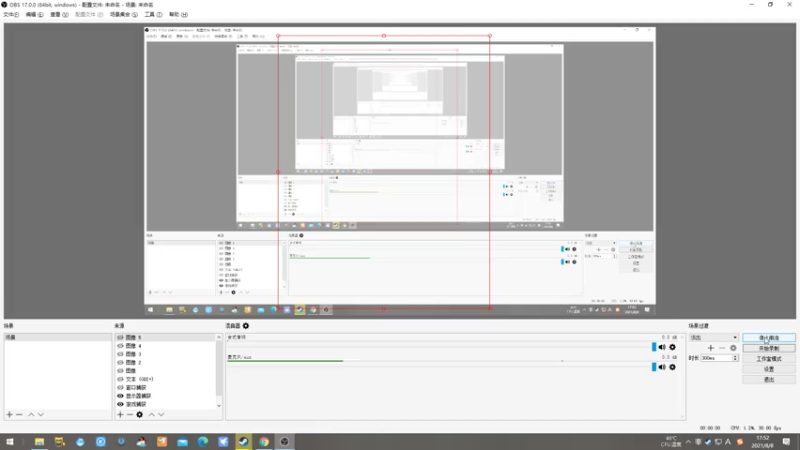This screenshot has width=800, height=450.
Task: Open the 编辑(E) menu
Action: click(x=34, y=15)
